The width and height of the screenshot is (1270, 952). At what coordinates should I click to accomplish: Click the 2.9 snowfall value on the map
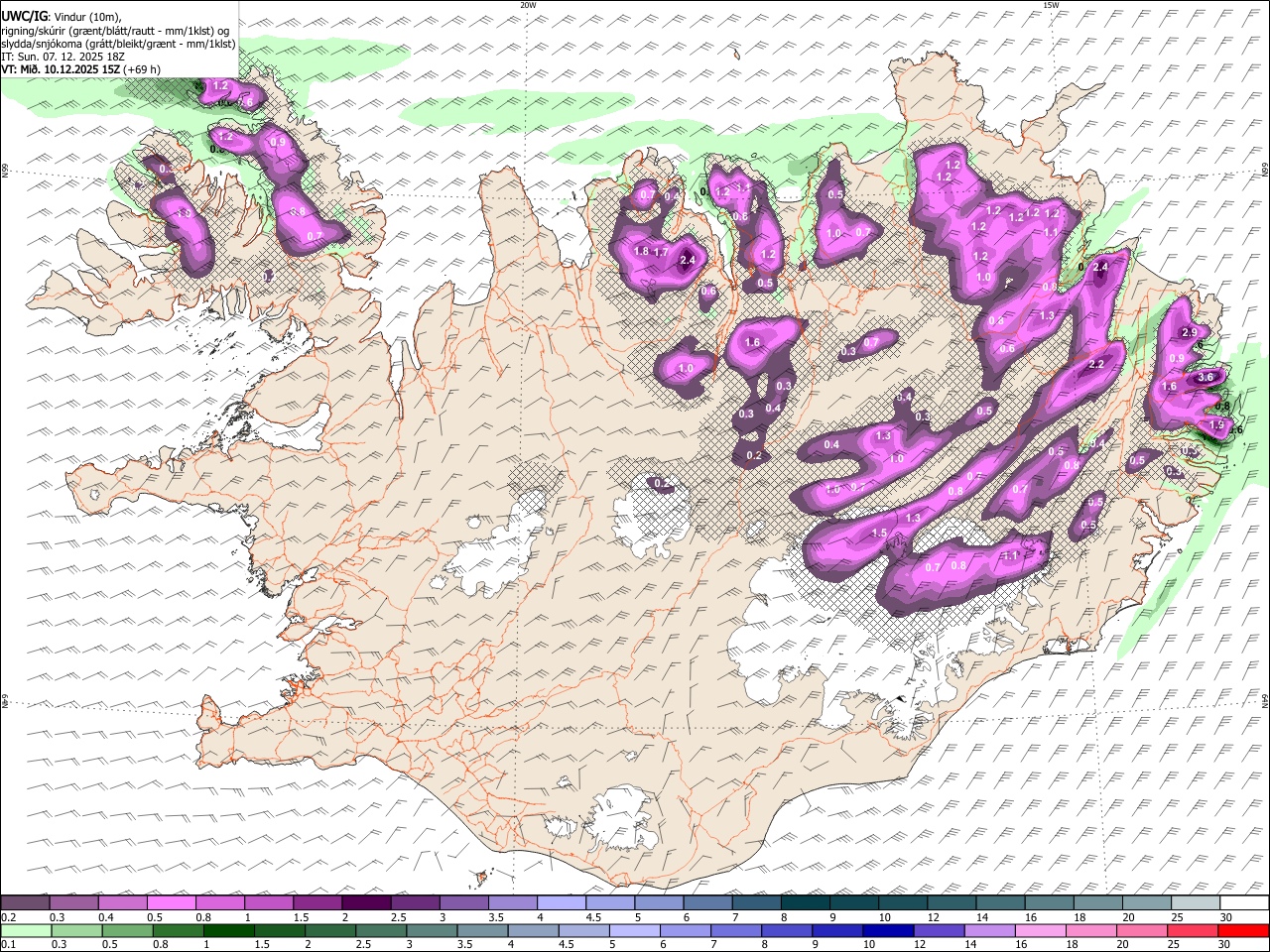[x=1190, y=332]
